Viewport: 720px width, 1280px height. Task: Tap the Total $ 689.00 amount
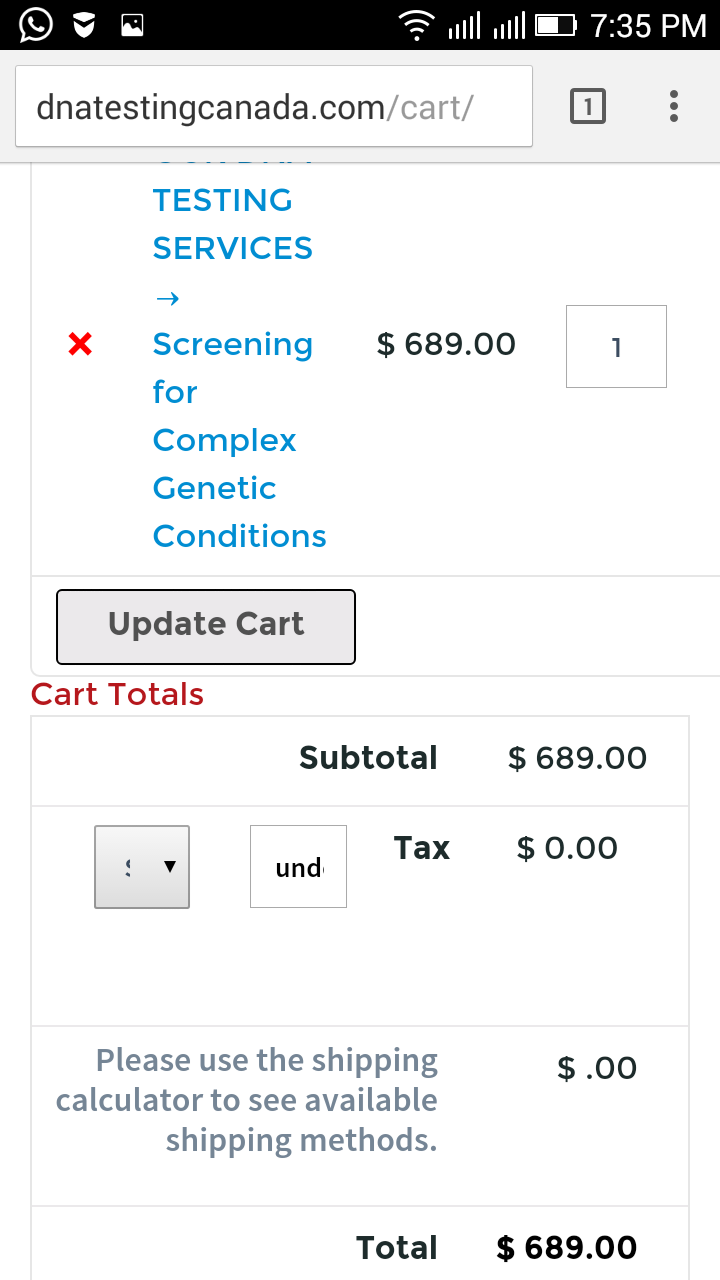tap(567, 1248)
